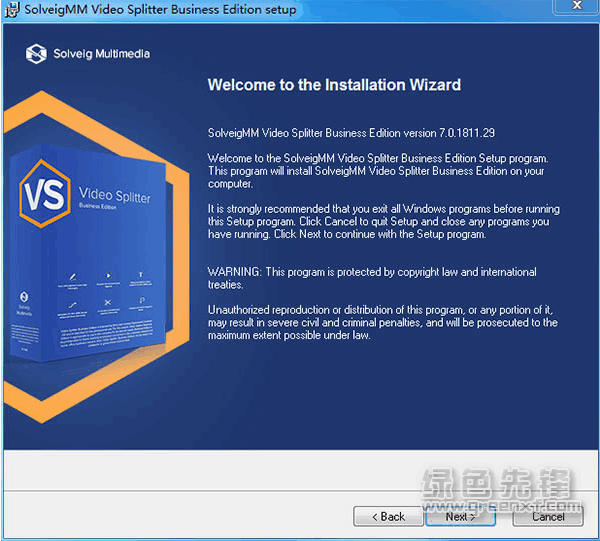Image resolution: width=600 pixels, height=541 pixels.
Task: Click the Solveig Multimedia logo icon
Action: tap(36, 54)
